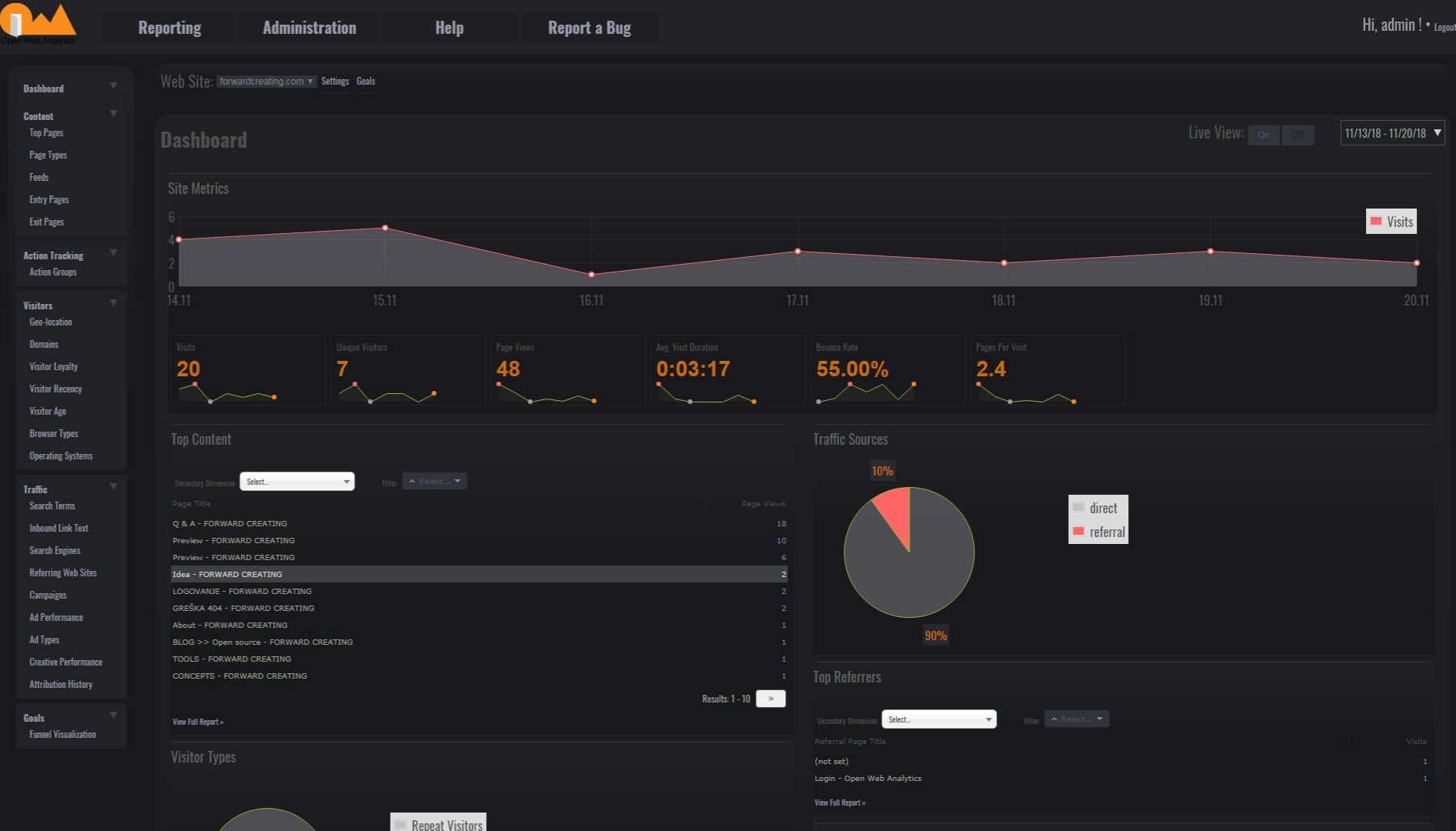This screenshot has height=831, width=1456.
Task: Select 'BLOG >> Open source - FORWARD CREATING' row
Action: (478, 642)
